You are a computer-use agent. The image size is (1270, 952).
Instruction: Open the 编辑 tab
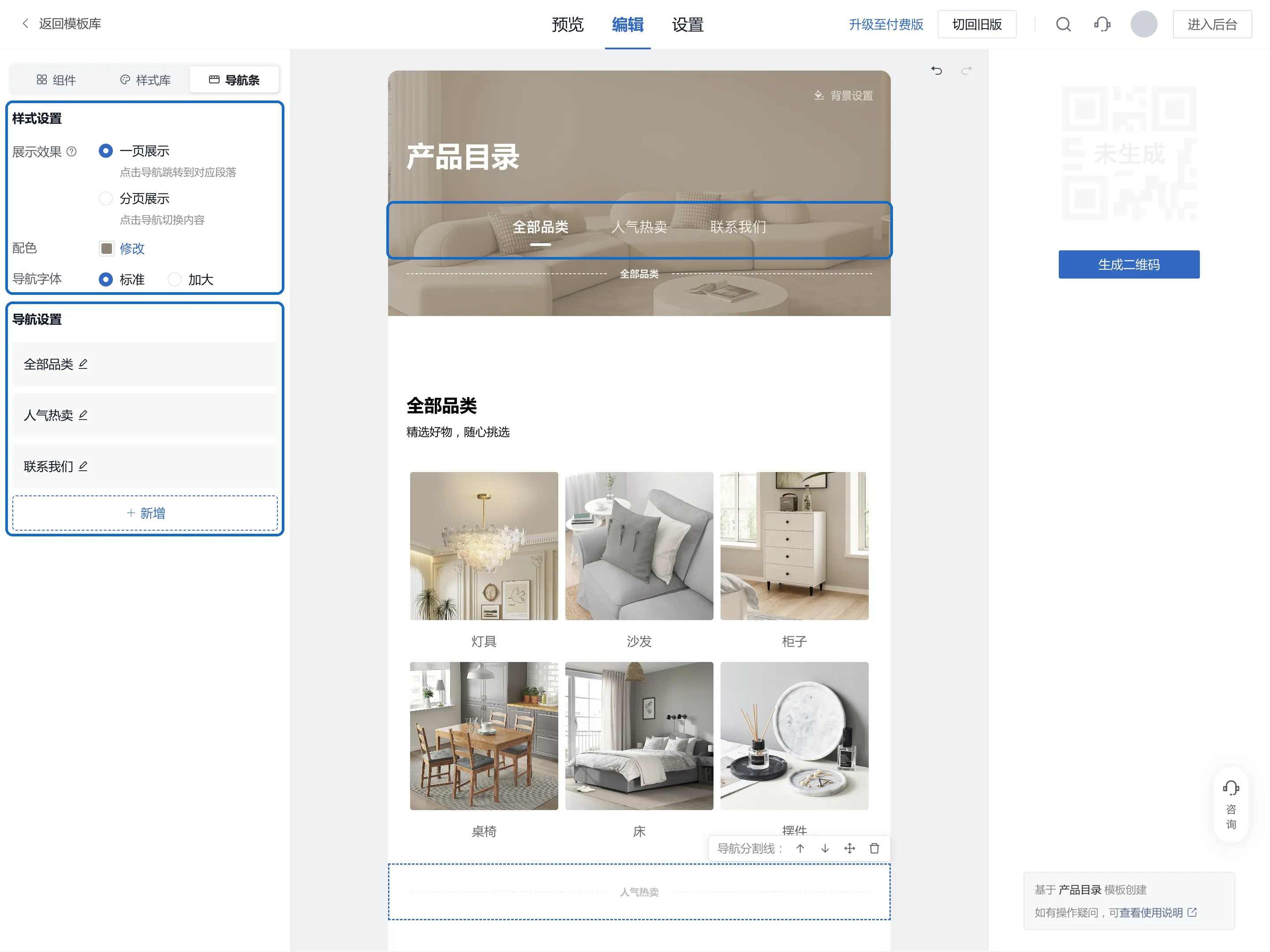click(628, 25)
